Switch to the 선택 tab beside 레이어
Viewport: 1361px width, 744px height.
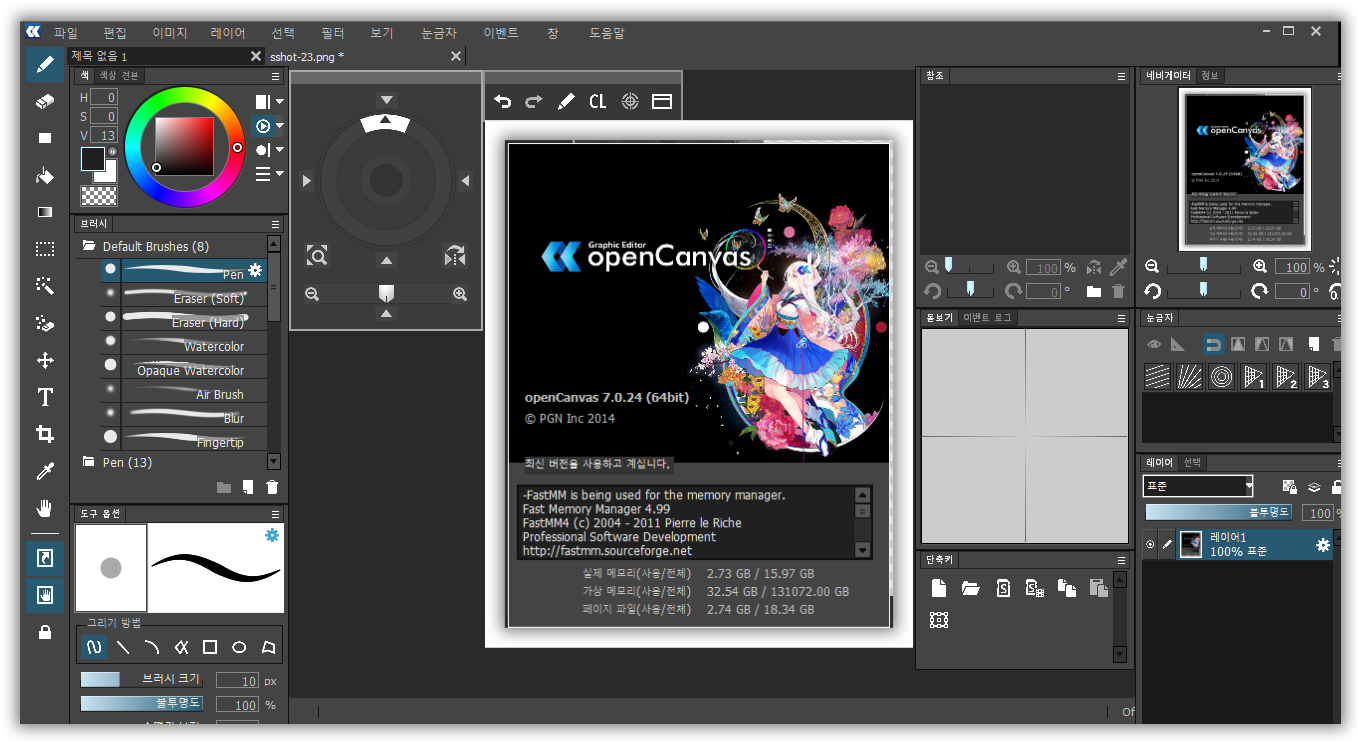pos(1192,463)
